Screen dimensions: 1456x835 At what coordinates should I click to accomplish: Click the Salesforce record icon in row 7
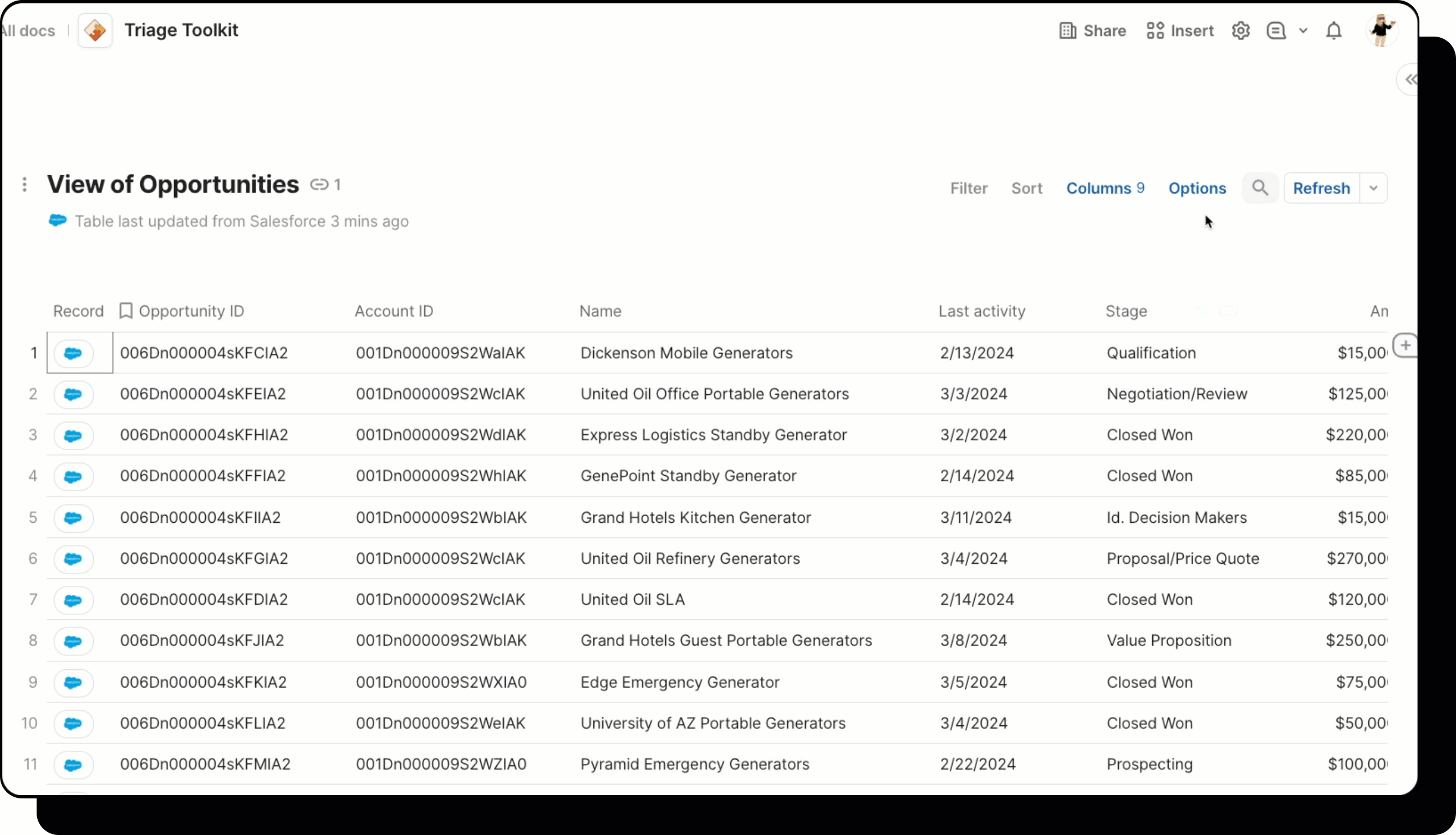(x=73, y=600)
